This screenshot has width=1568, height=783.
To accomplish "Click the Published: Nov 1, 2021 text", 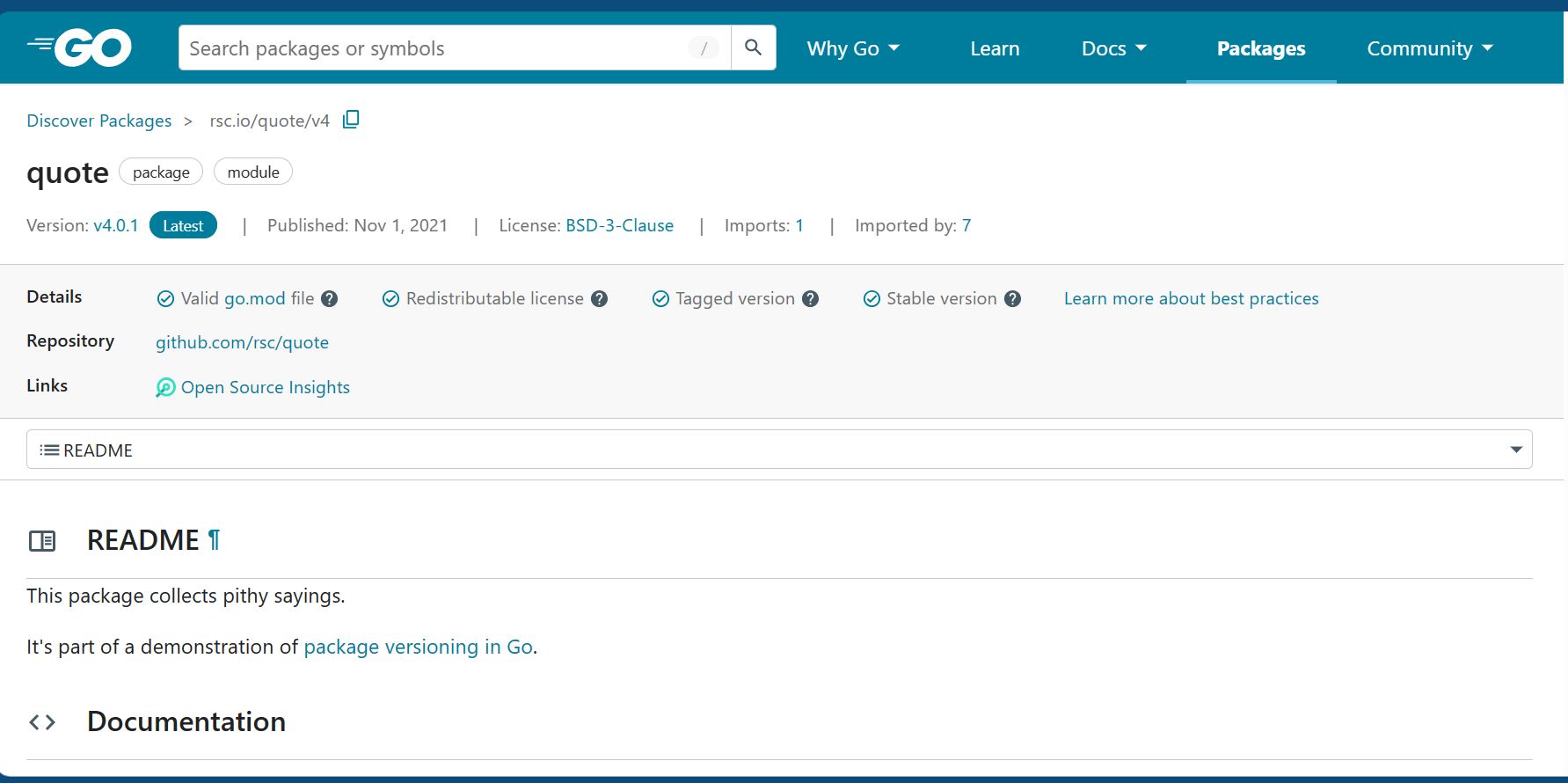I will (357, 225).
